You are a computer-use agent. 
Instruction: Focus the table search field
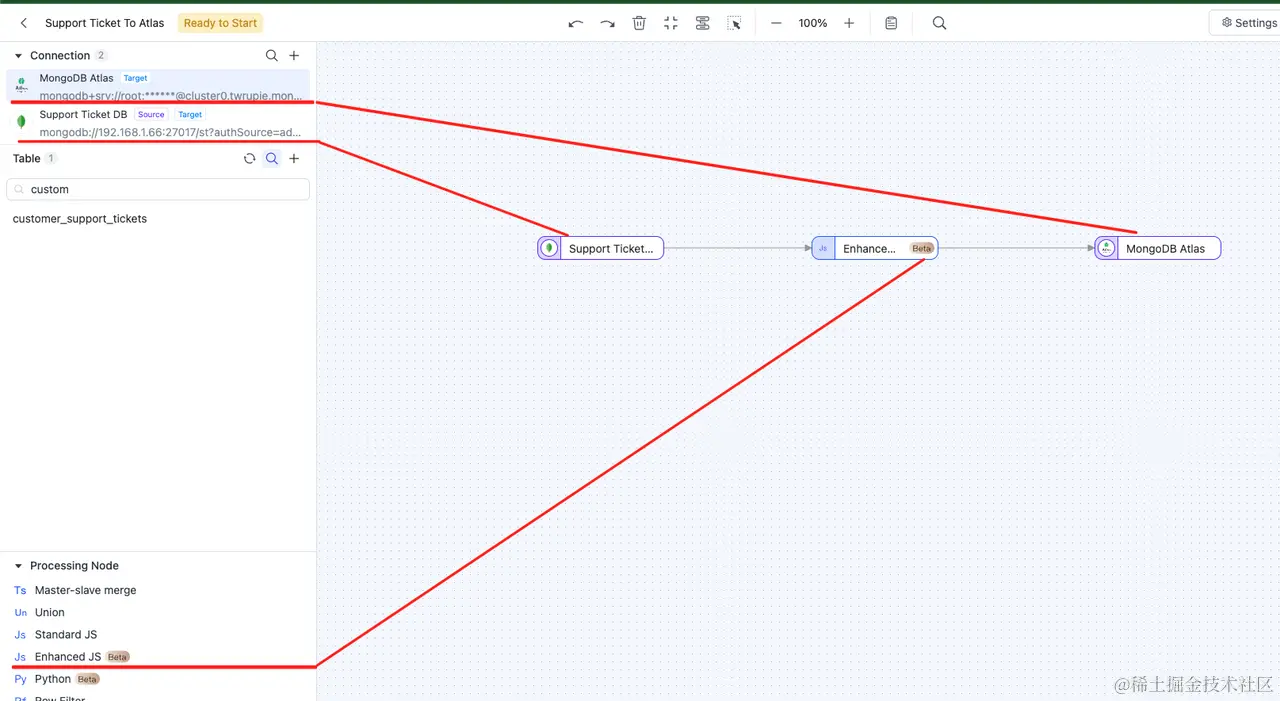coord(158,189)
